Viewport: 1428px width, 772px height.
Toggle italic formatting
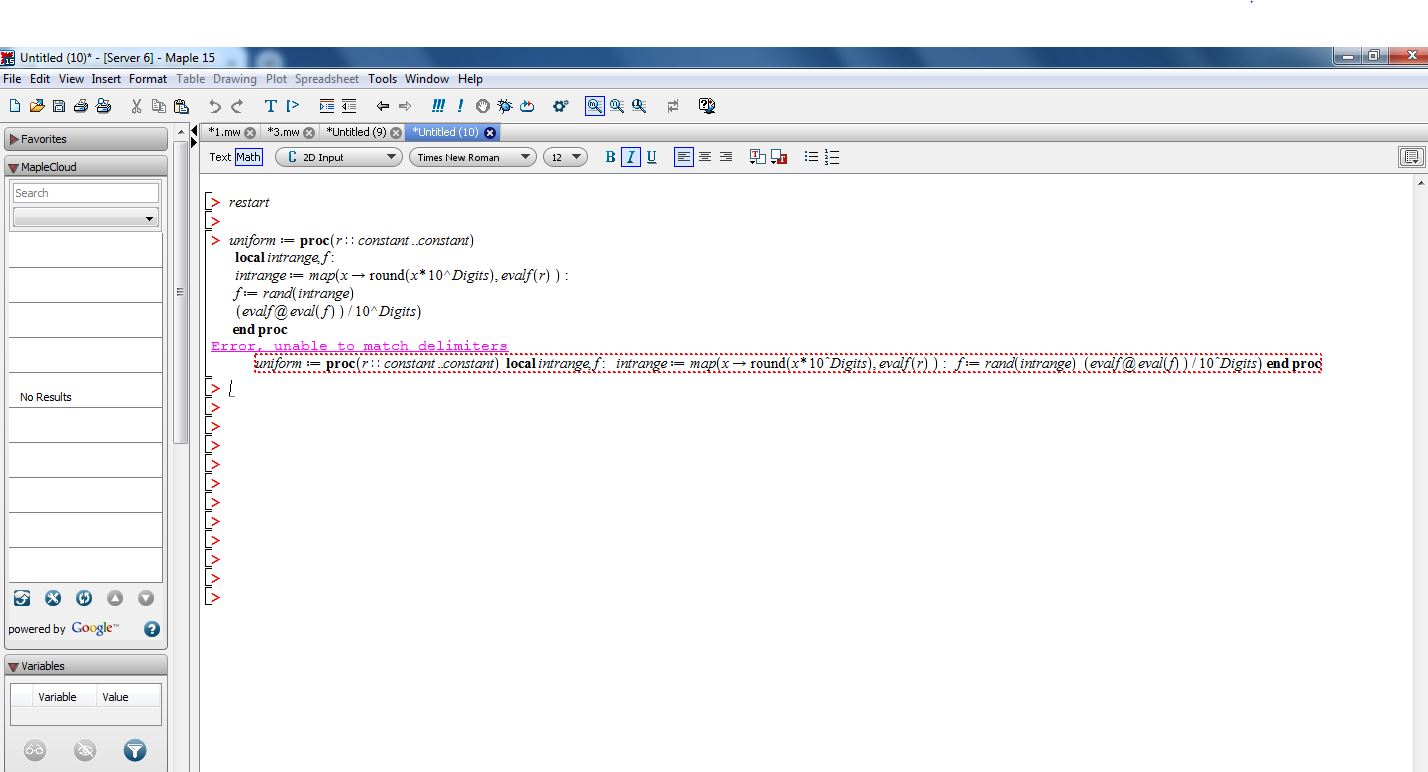pos(631,157)
